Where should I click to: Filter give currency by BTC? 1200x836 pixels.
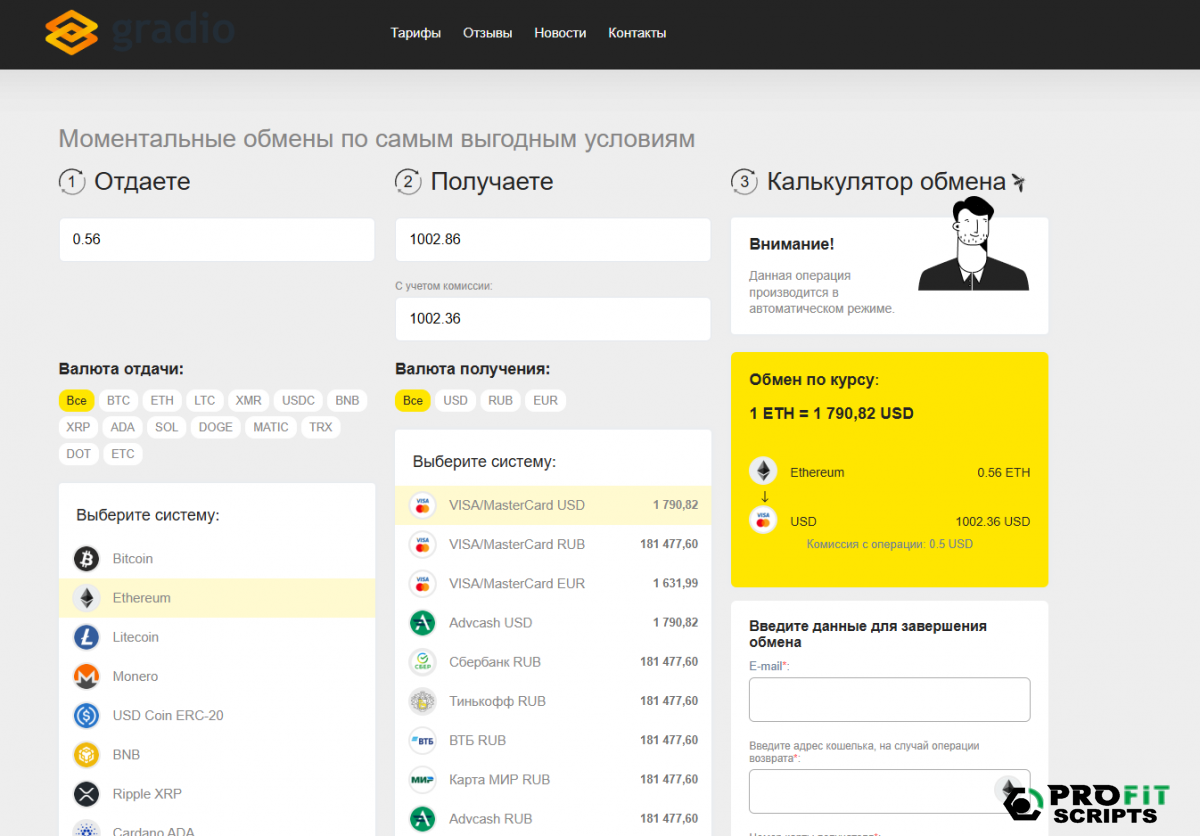point(118,400)
